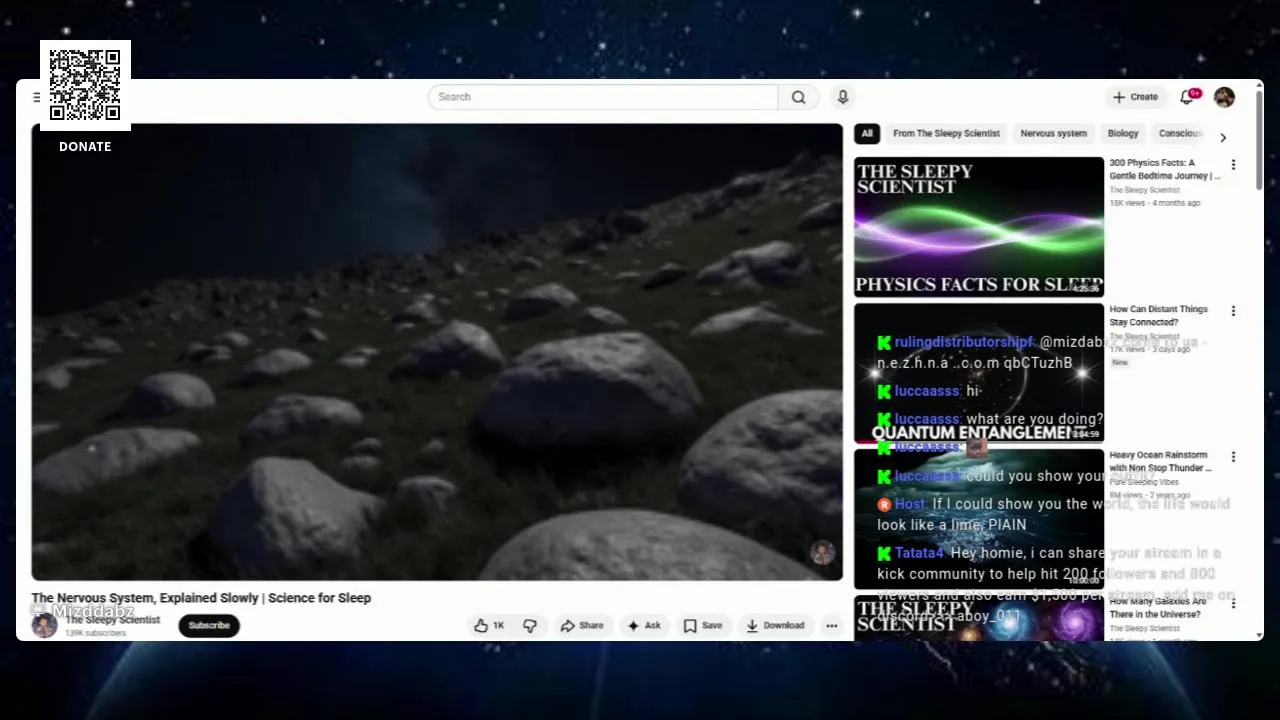Select the Conscious filter chip
Viewport: 1280px width, 720px height.
pyautogui.click(x=1179, y=133)
